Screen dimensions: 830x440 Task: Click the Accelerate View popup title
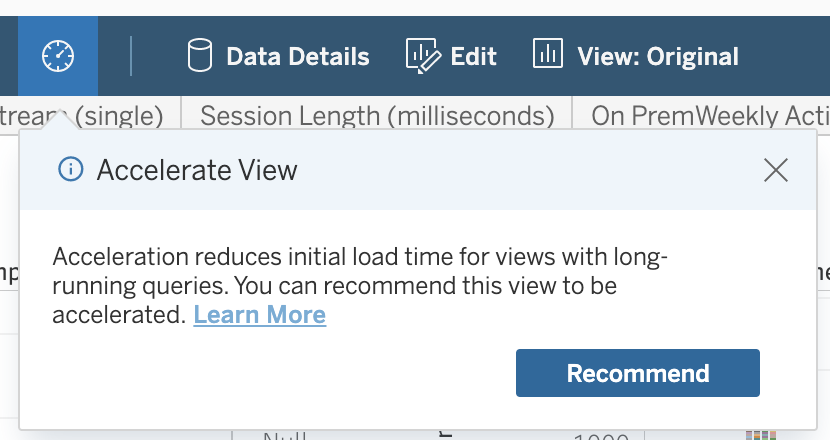tap(197, 170)
